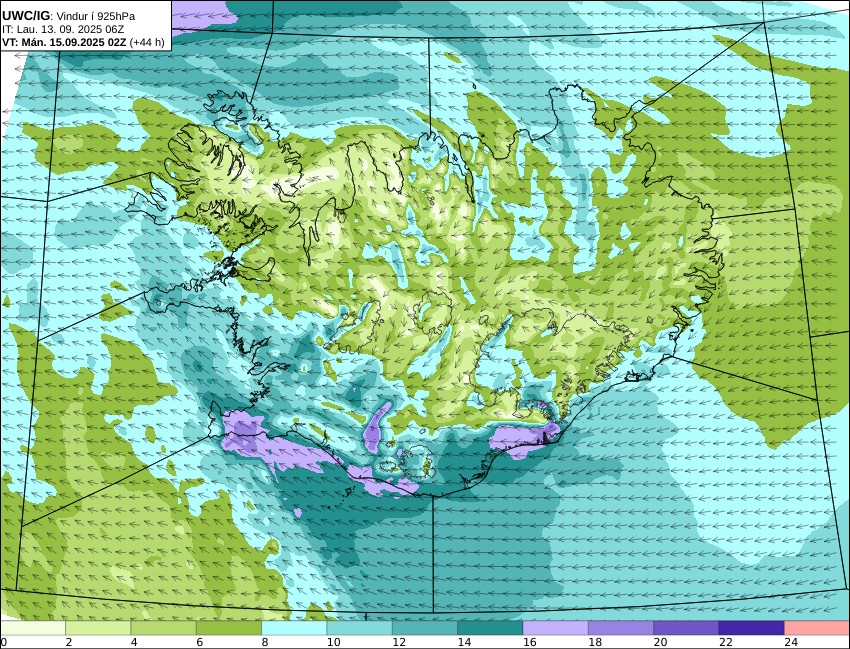This screenshot has height=649, width=850.
Task: Click the legend value '12'
Action: pyautogui.click(x=398, y=642)
